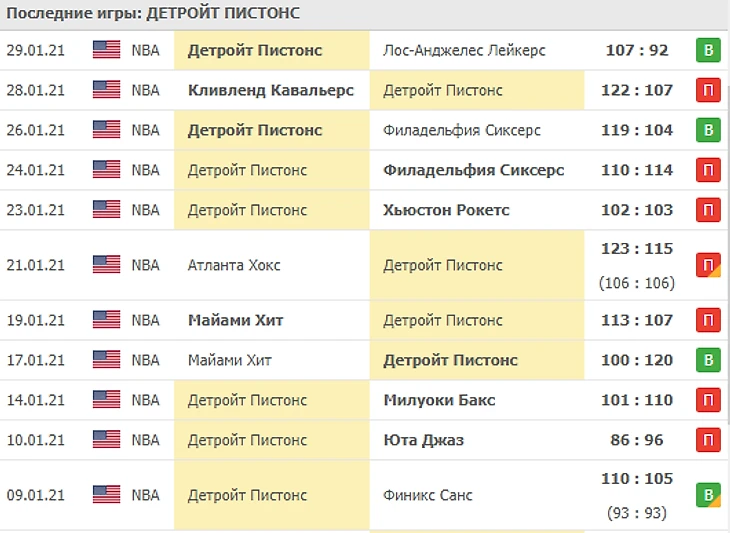This screenshot has height=533, width=730.
Task: Click team Хьюстон Рокетс
Action: [446, 210]
